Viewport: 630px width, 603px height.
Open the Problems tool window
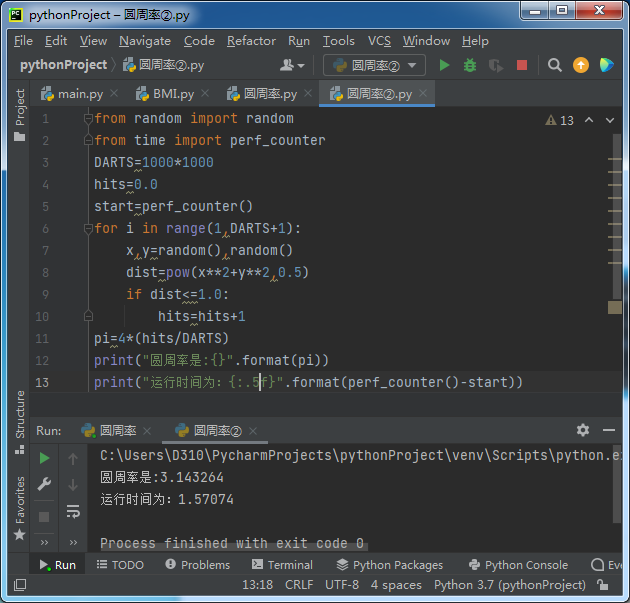(198, 564)
